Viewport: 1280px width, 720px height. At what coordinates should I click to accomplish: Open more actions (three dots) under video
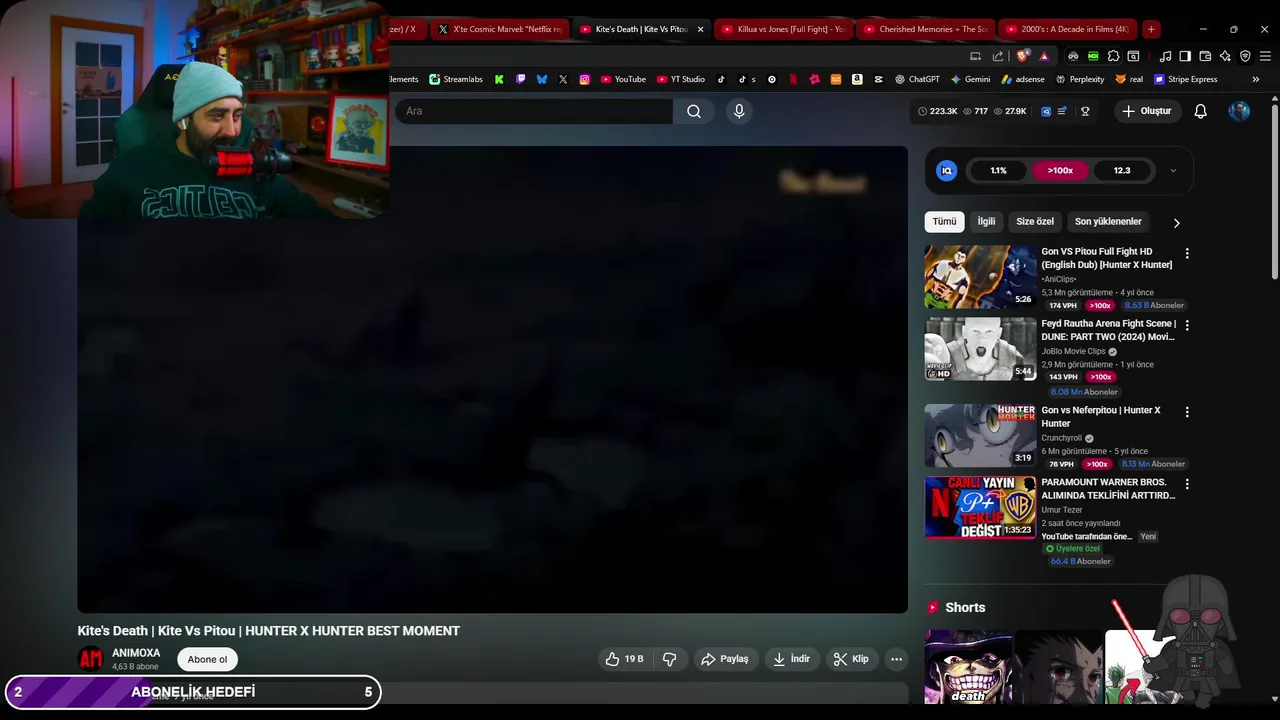point(896,659)
